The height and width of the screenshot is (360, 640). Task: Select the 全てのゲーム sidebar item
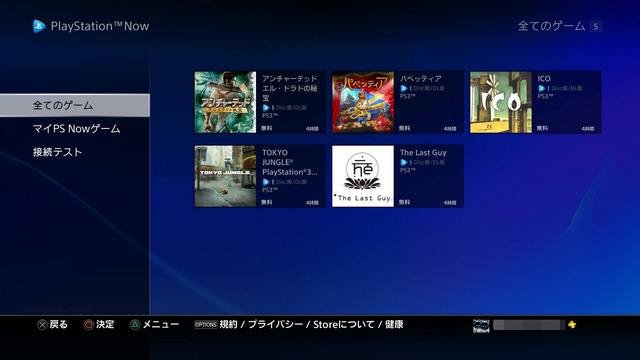click(x=75, y=105)
